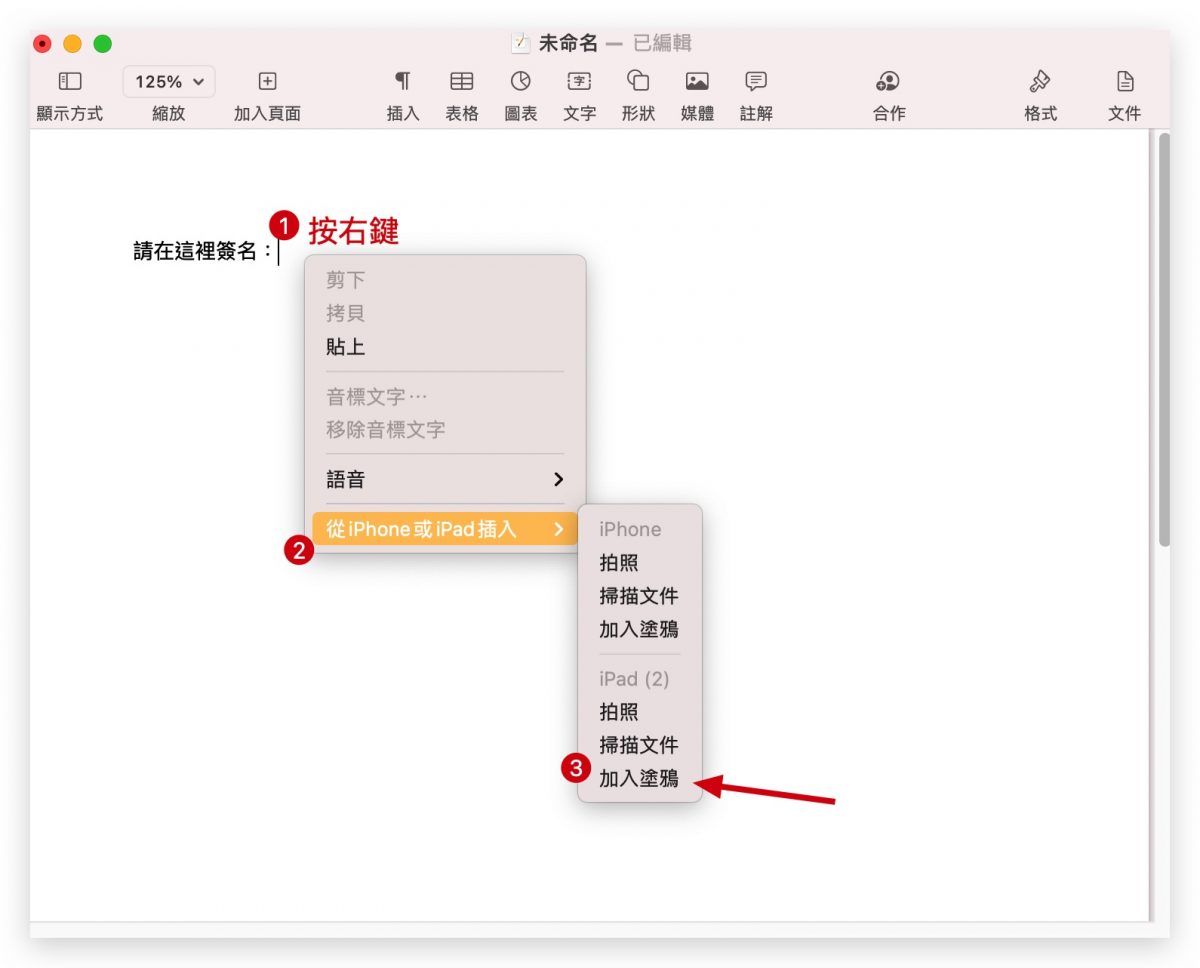Open the Insert (插入) paragraph icon
Viewport: 1200px width, 968px height.
402,81
